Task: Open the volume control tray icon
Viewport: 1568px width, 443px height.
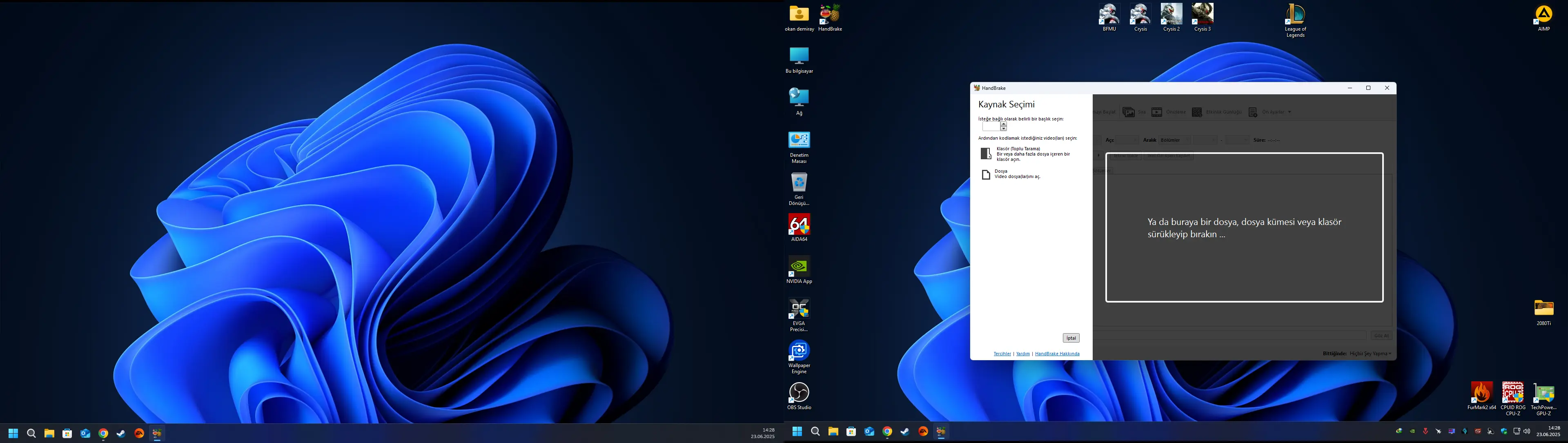Action: tap(1527, 431)
